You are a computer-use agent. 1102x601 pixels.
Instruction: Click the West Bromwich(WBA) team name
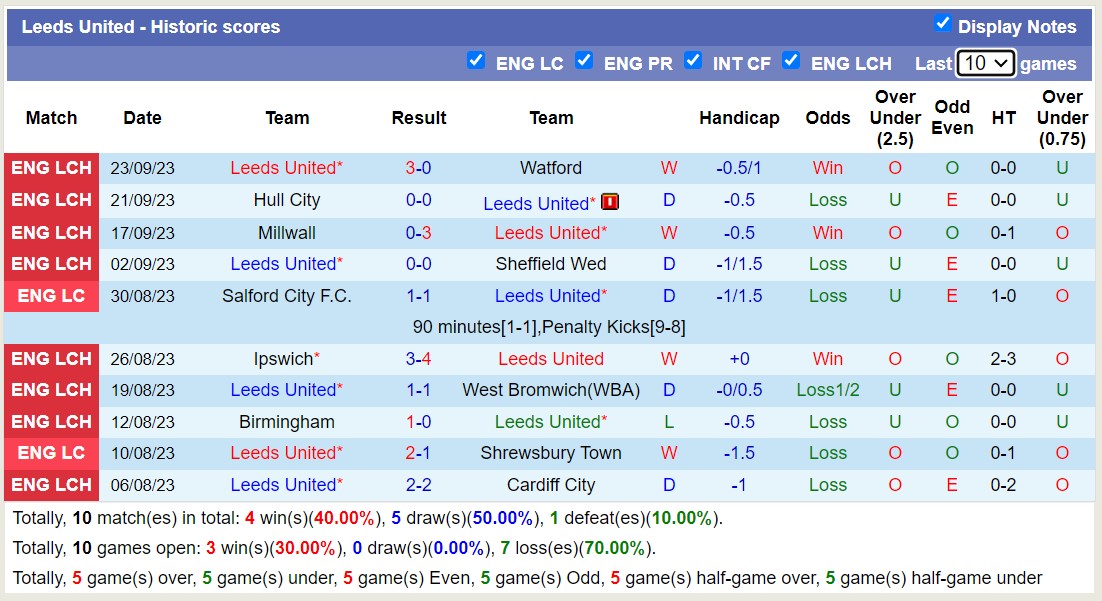coord(551,389)
